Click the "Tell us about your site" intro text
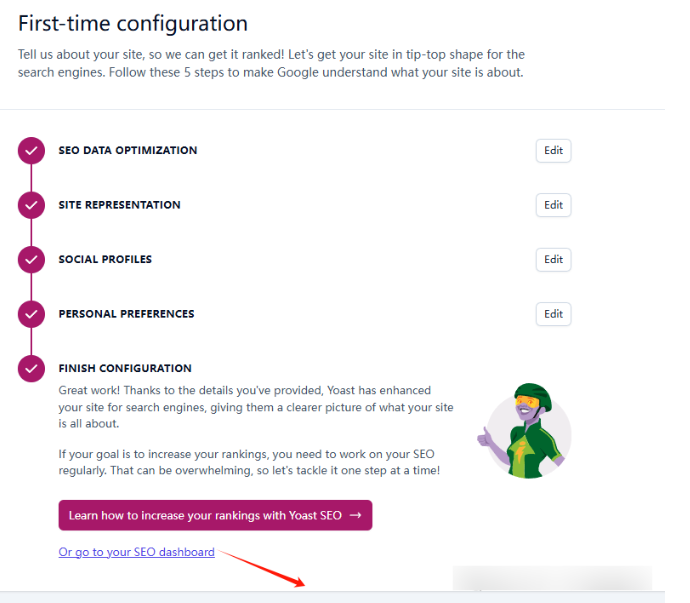This screenshot has height=603, width=690. pos(271,63)
